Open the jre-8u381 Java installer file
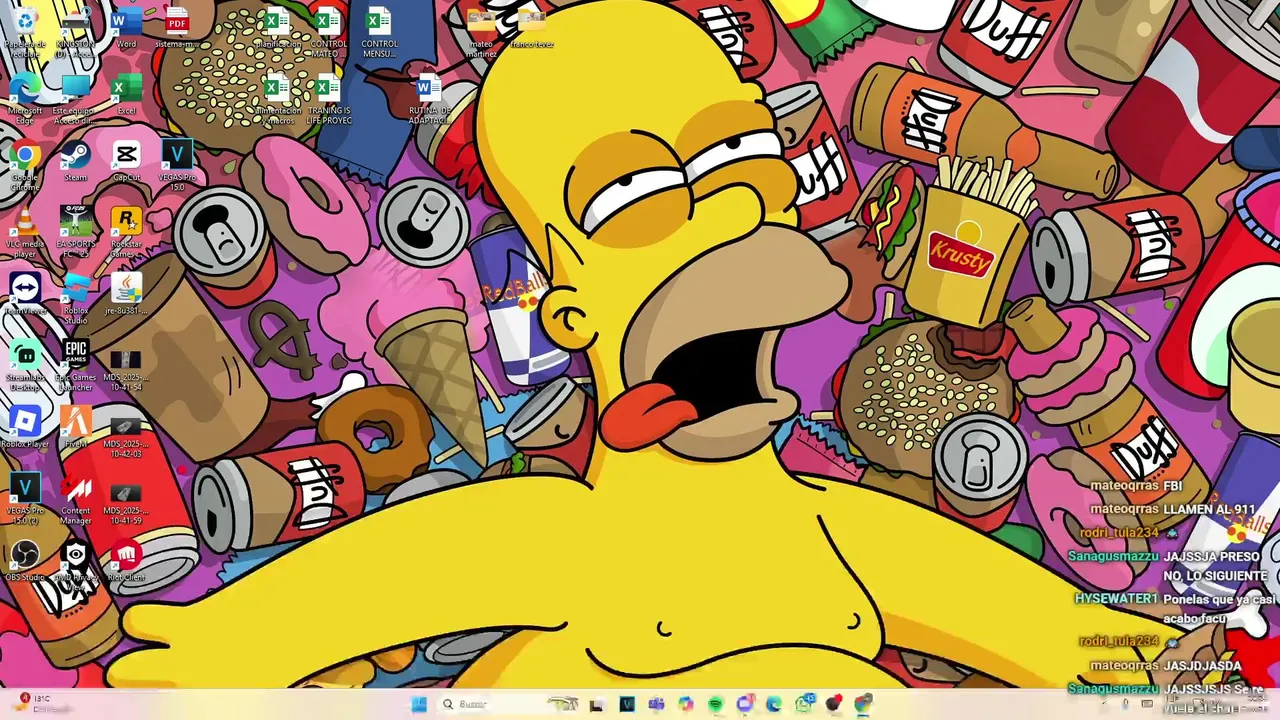The image size is (1280, 720). pos(126,294)
